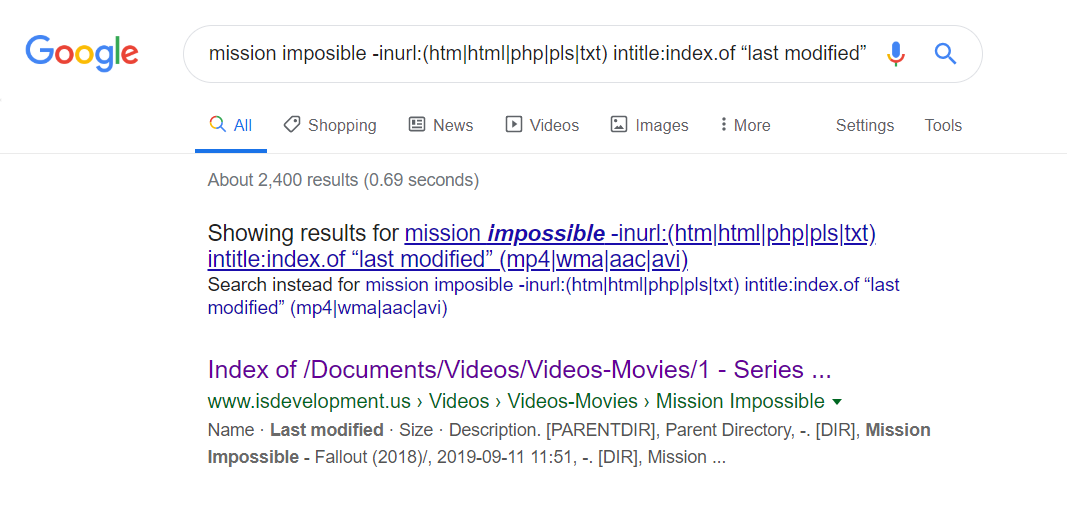Screen dimensions: 1067x512
Task: Switch to the All results tab
Action: [231, 126]
